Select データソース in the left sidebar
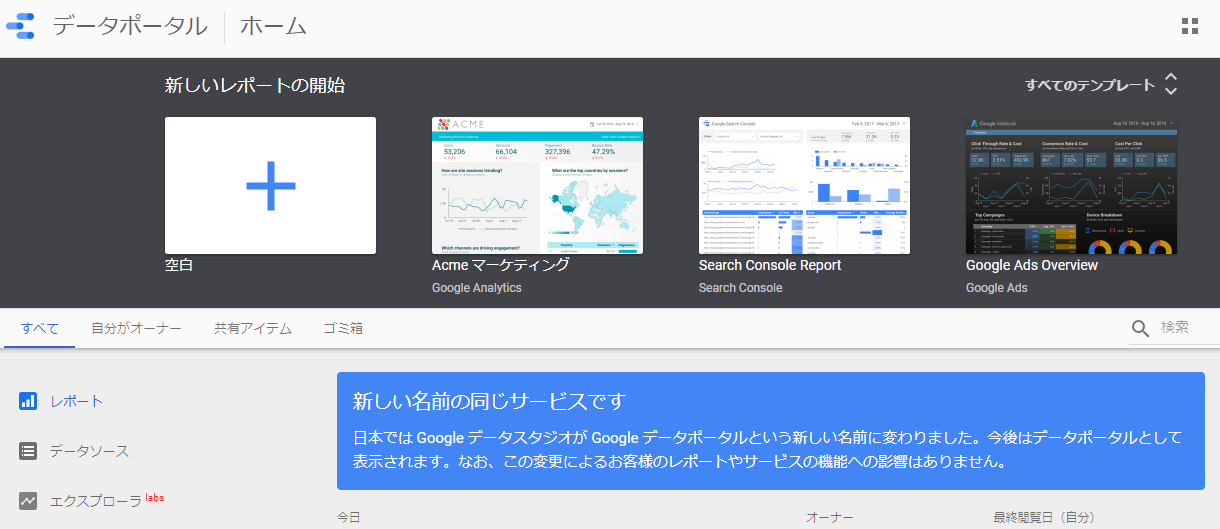The width and height of the screenshot is (1220, 529). (90, 451)
